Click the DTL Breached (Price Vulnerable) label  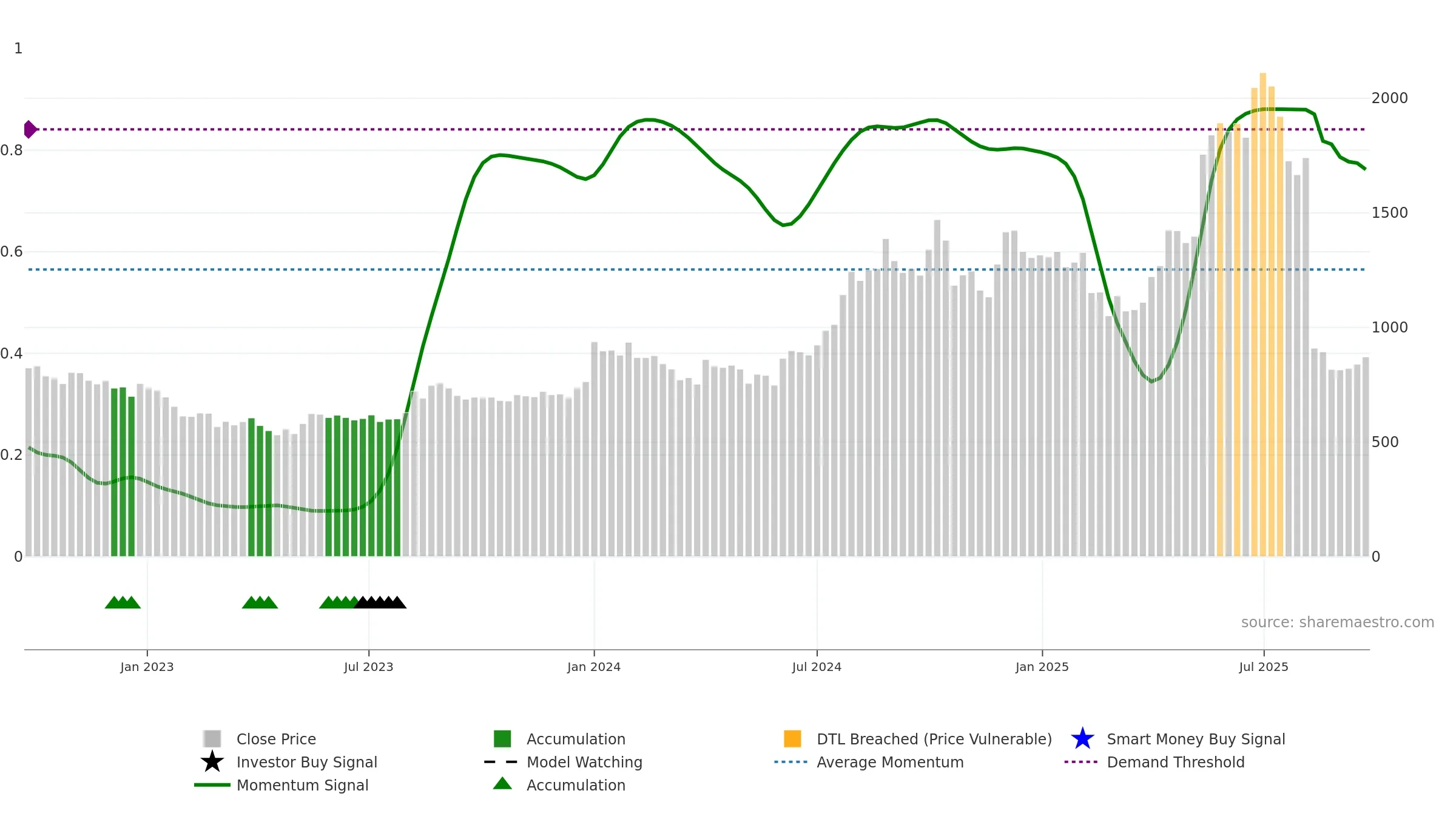tap(934, 739)
